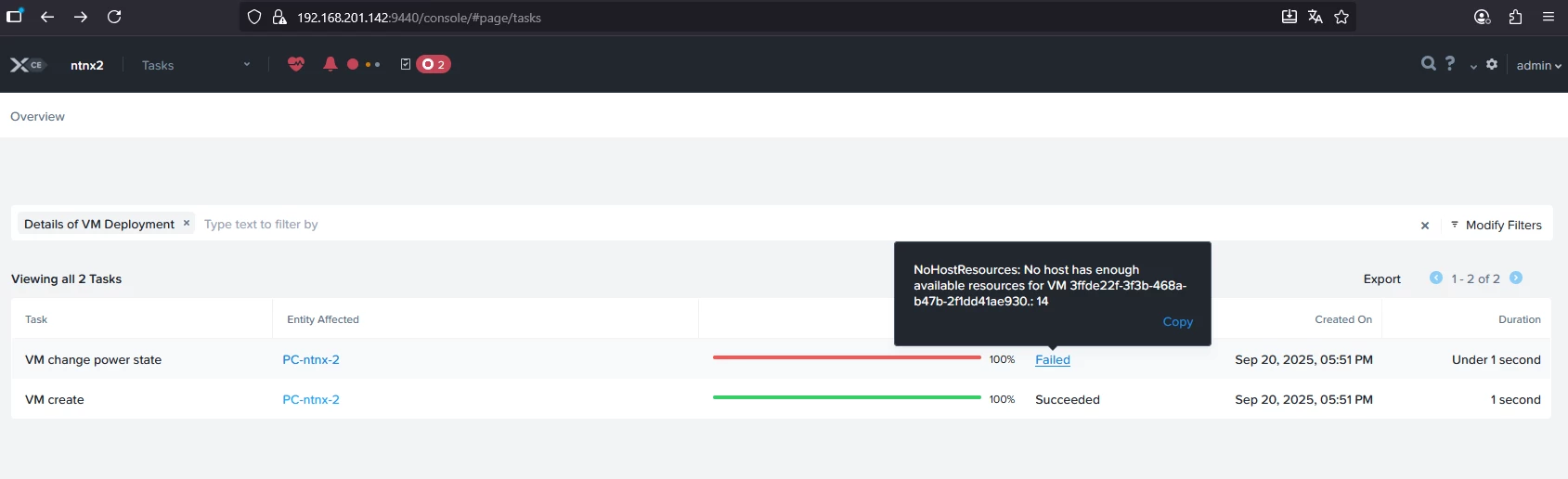Click the VM create task name

pos(55,399)
